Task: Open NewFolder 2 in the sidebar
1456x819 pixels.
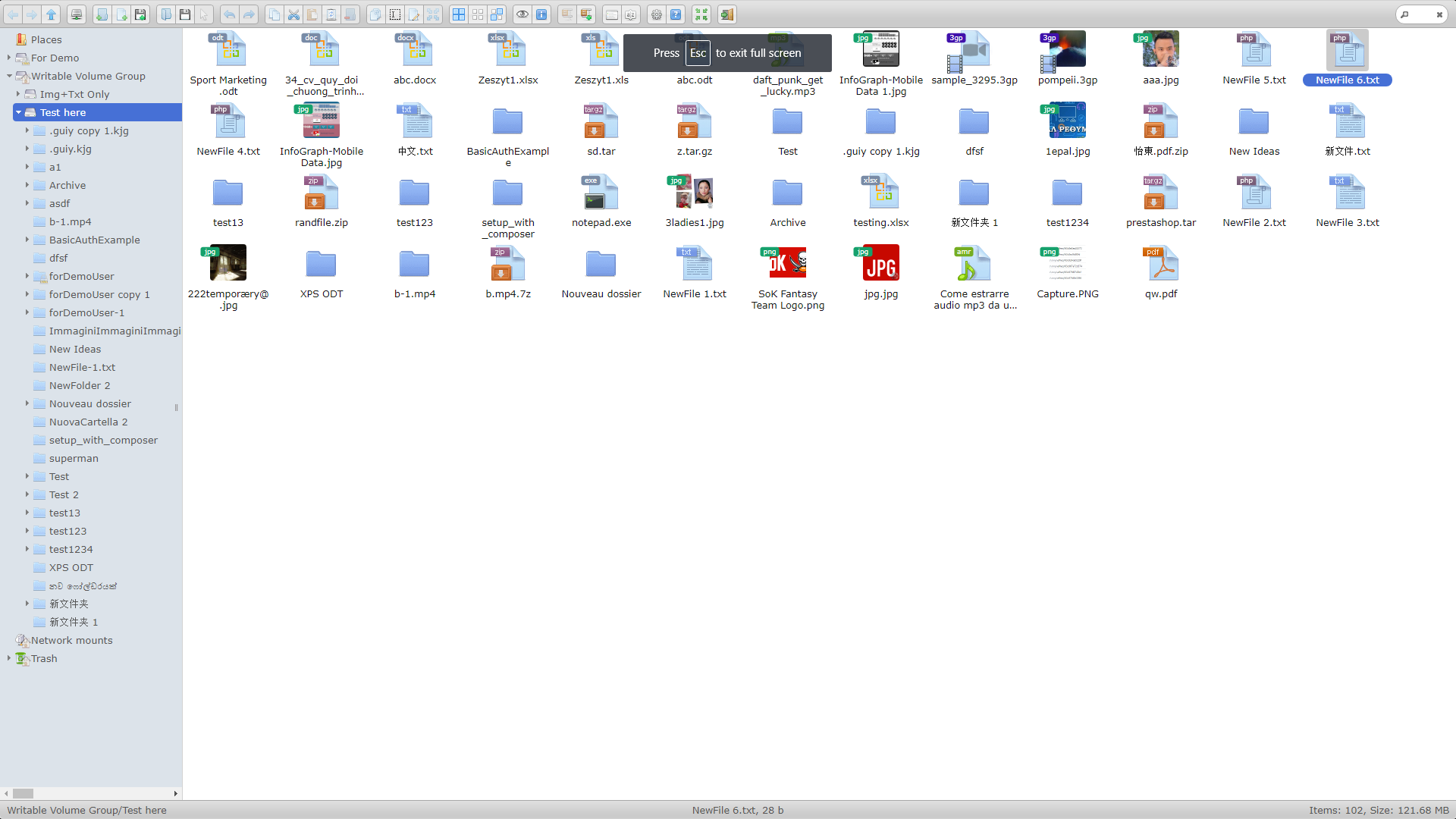Action: click(80, 385)
